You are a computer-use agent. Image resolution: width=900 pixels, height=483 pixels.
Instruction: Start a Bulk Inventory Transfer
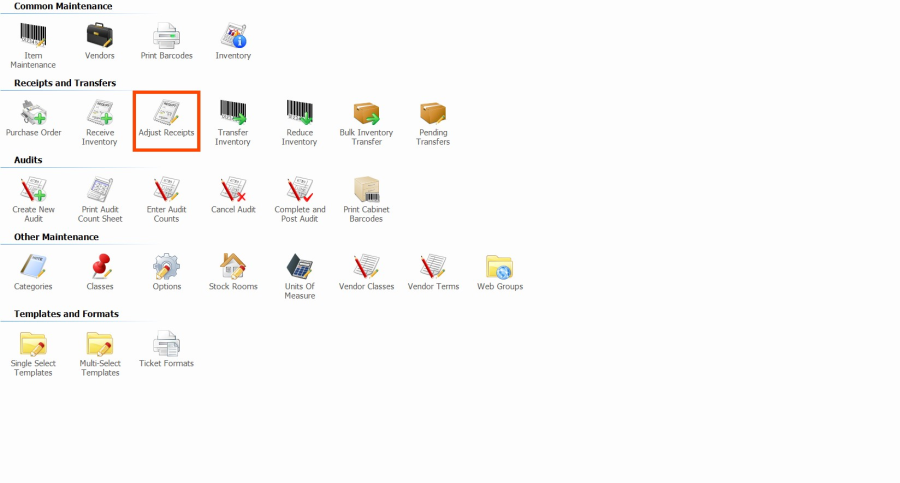click(367, 113)
